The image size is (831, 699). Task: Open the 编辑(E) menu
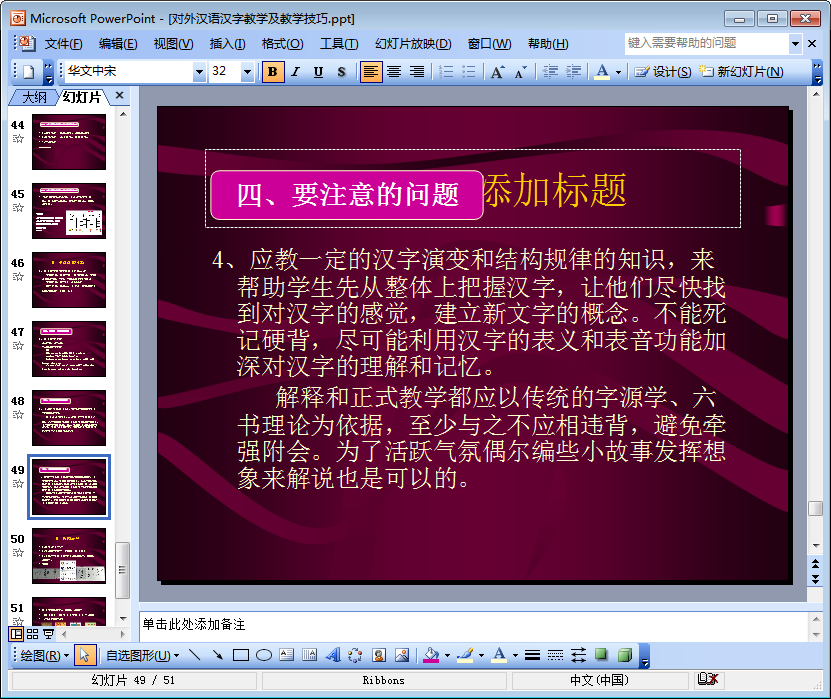118,44
